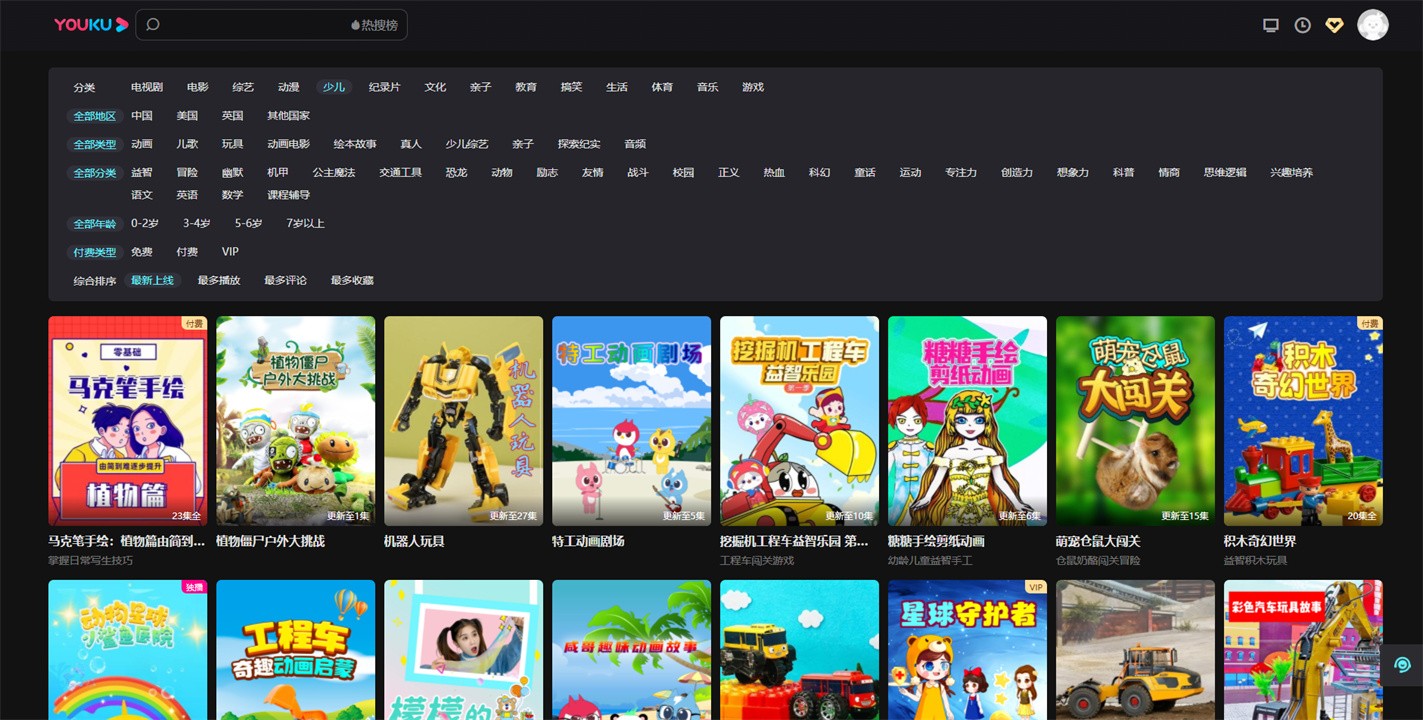Click the monitor client download icon
This screenshot has height=720, width=1423.
(x=1270, y=25)
